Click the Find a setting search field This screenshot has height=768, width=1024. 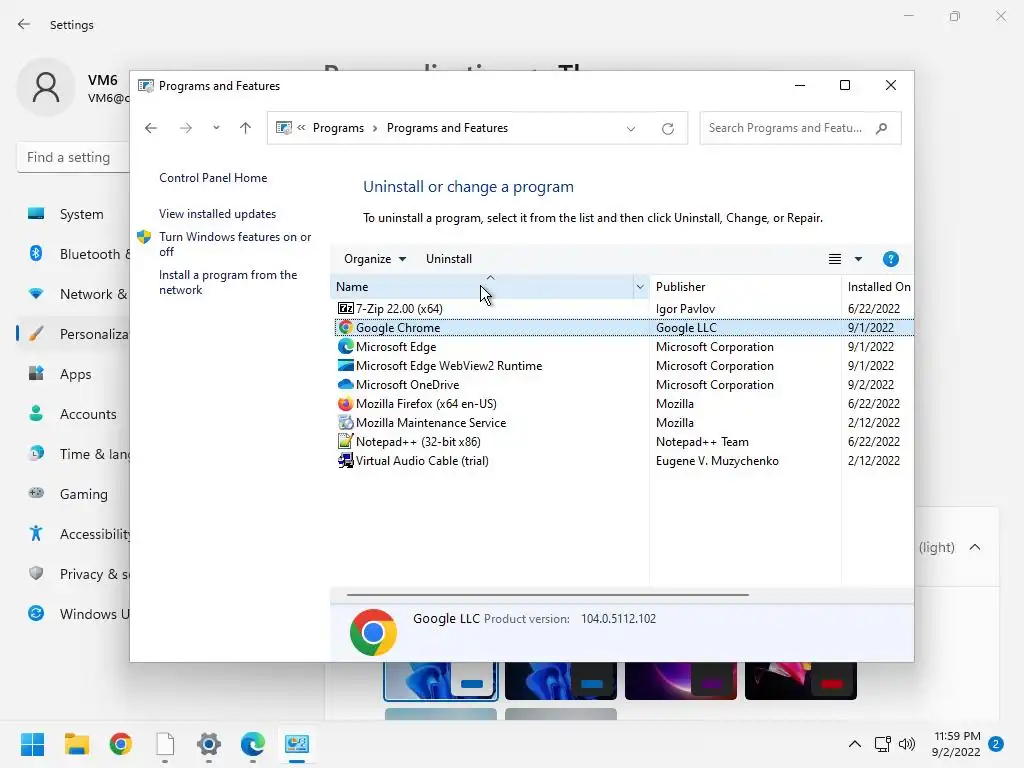point(73,157)
